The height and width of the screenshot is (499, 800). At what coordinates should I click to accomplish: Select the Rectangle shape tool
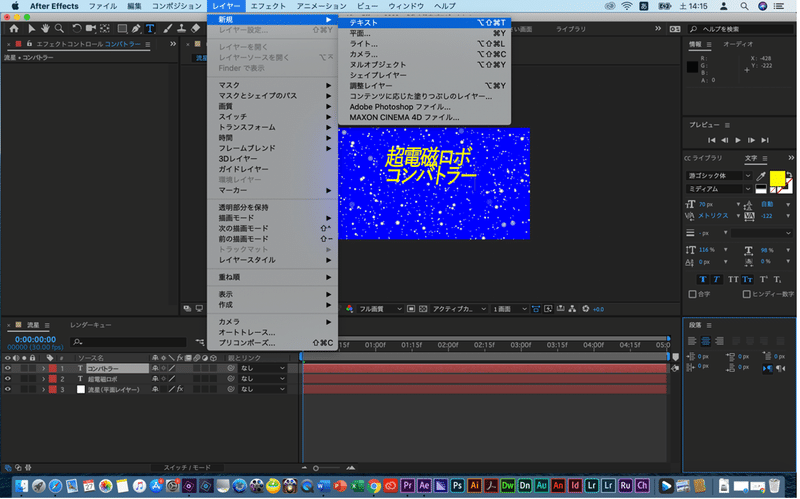tap(122, 29)
